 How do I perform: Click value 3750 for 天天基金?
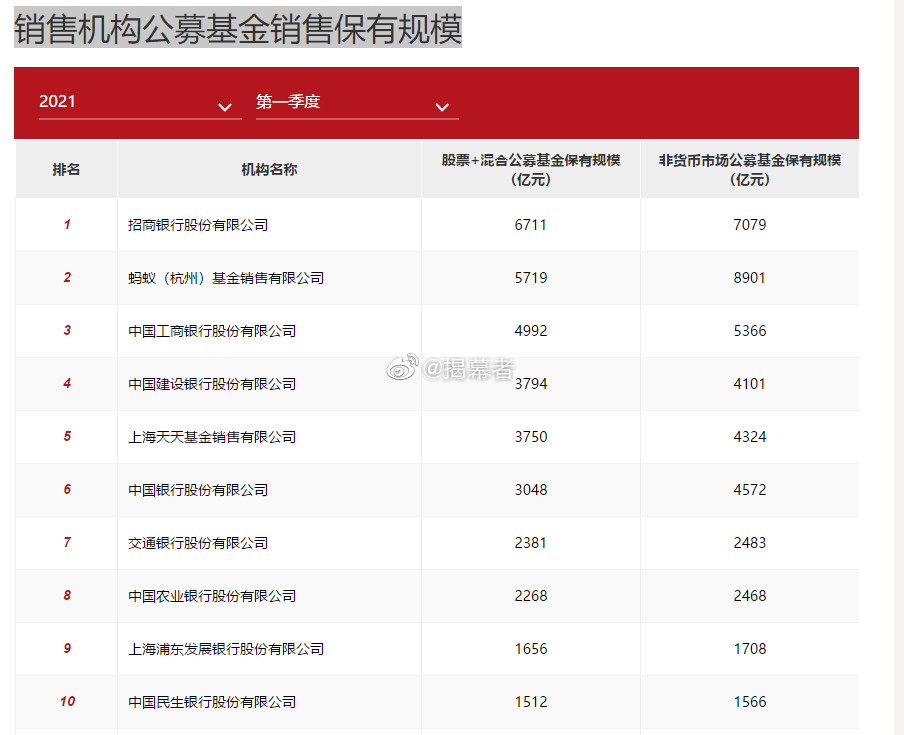[530, 437]
